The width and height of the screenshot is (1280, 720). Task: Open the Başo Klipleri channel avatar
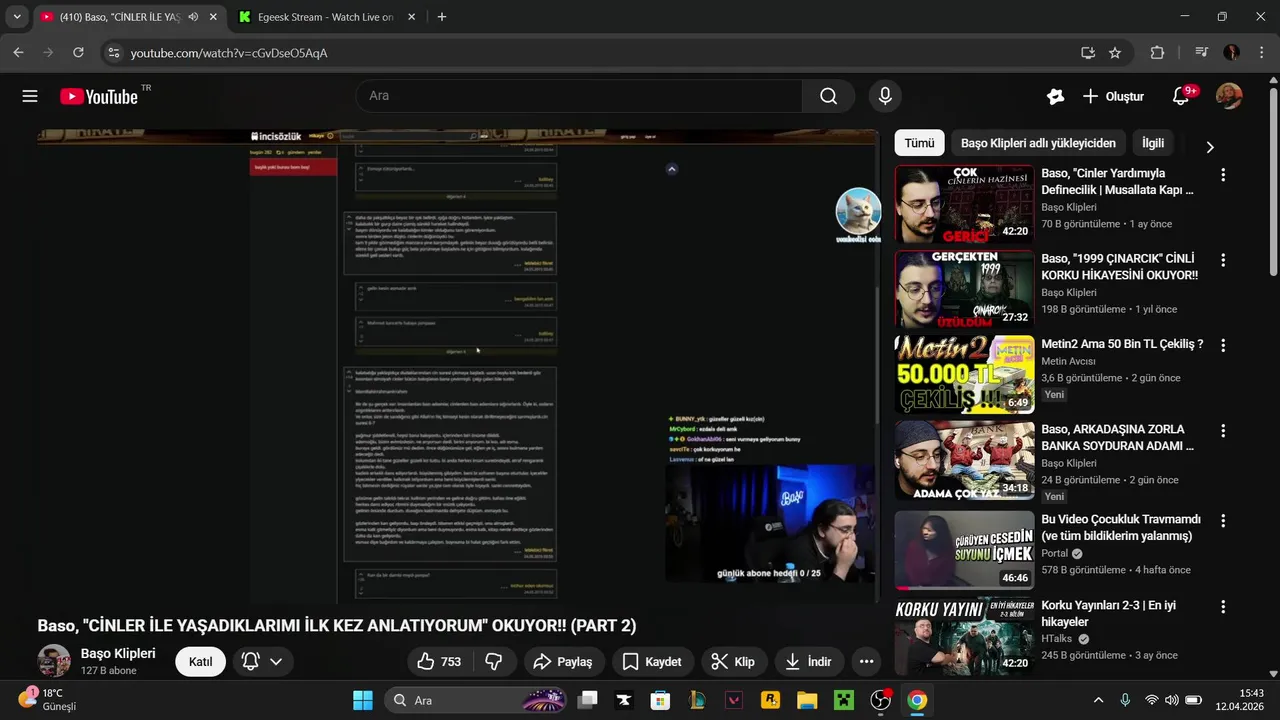(x=54, y=661)
